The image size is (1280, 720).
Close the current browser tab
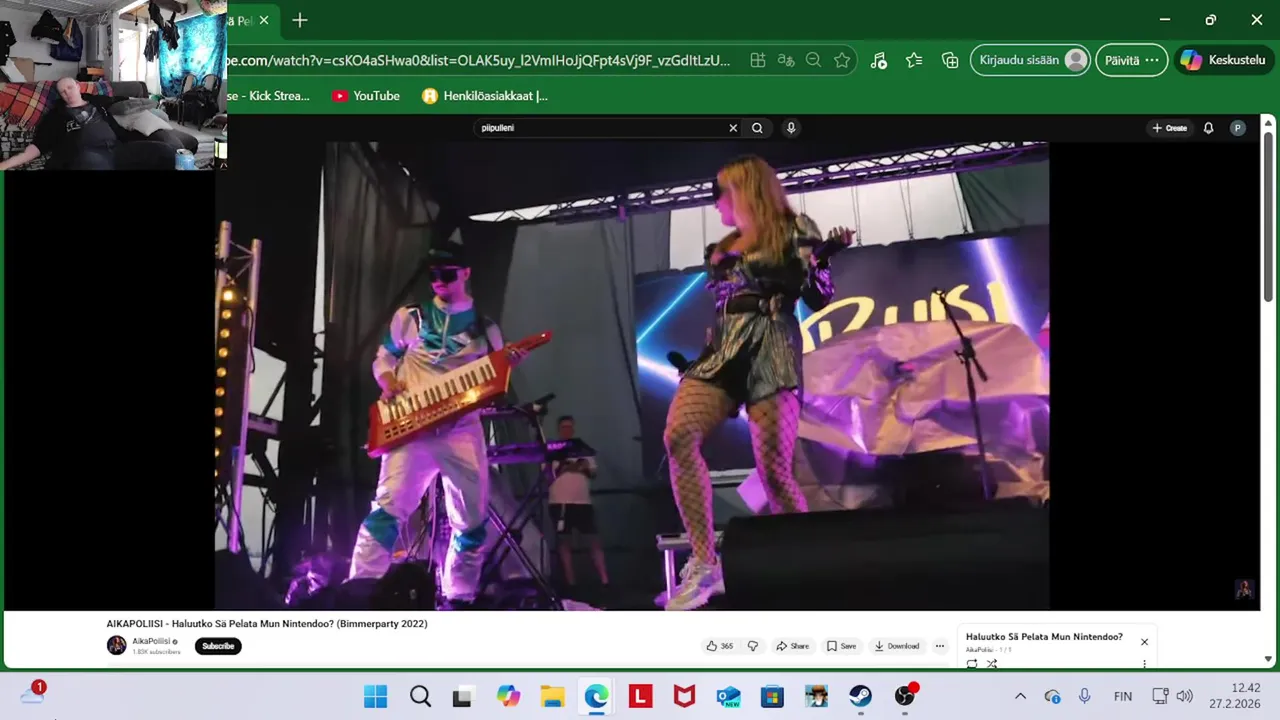coord(264,20)
